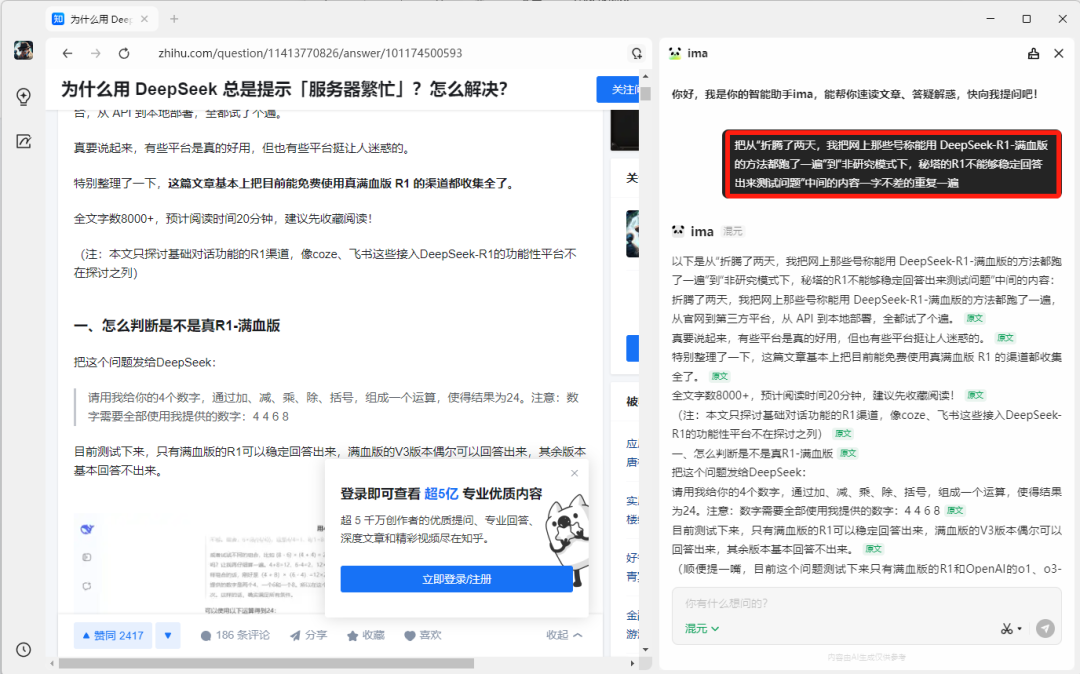Upvote the answer with 赞同 2417

tap(113, 635)
